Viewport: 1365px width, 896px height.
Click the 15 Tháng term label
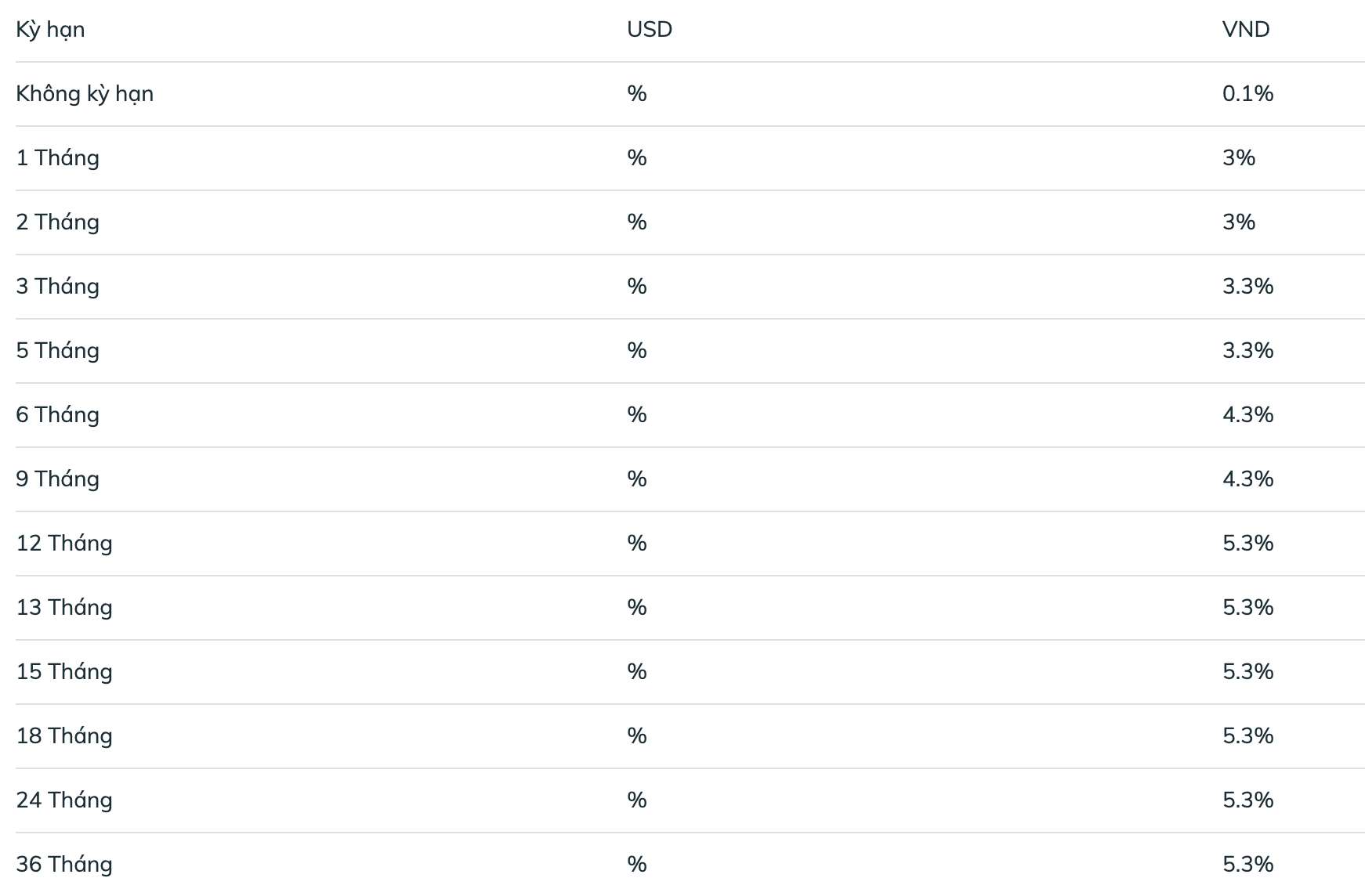click(x=64, y=672)
